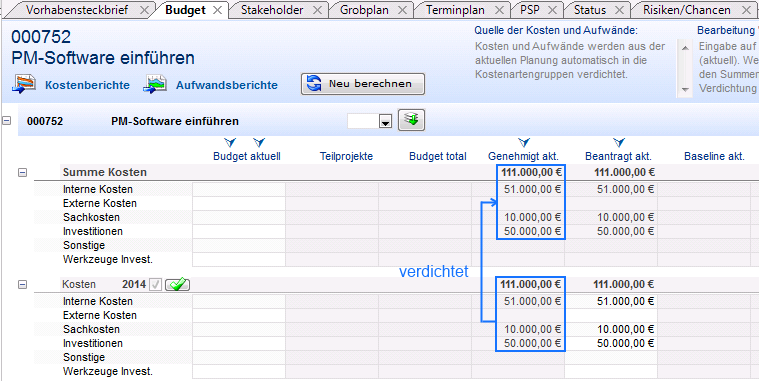Switch to the Terminplan tab
759x381 pixels.
coord(455,10)
